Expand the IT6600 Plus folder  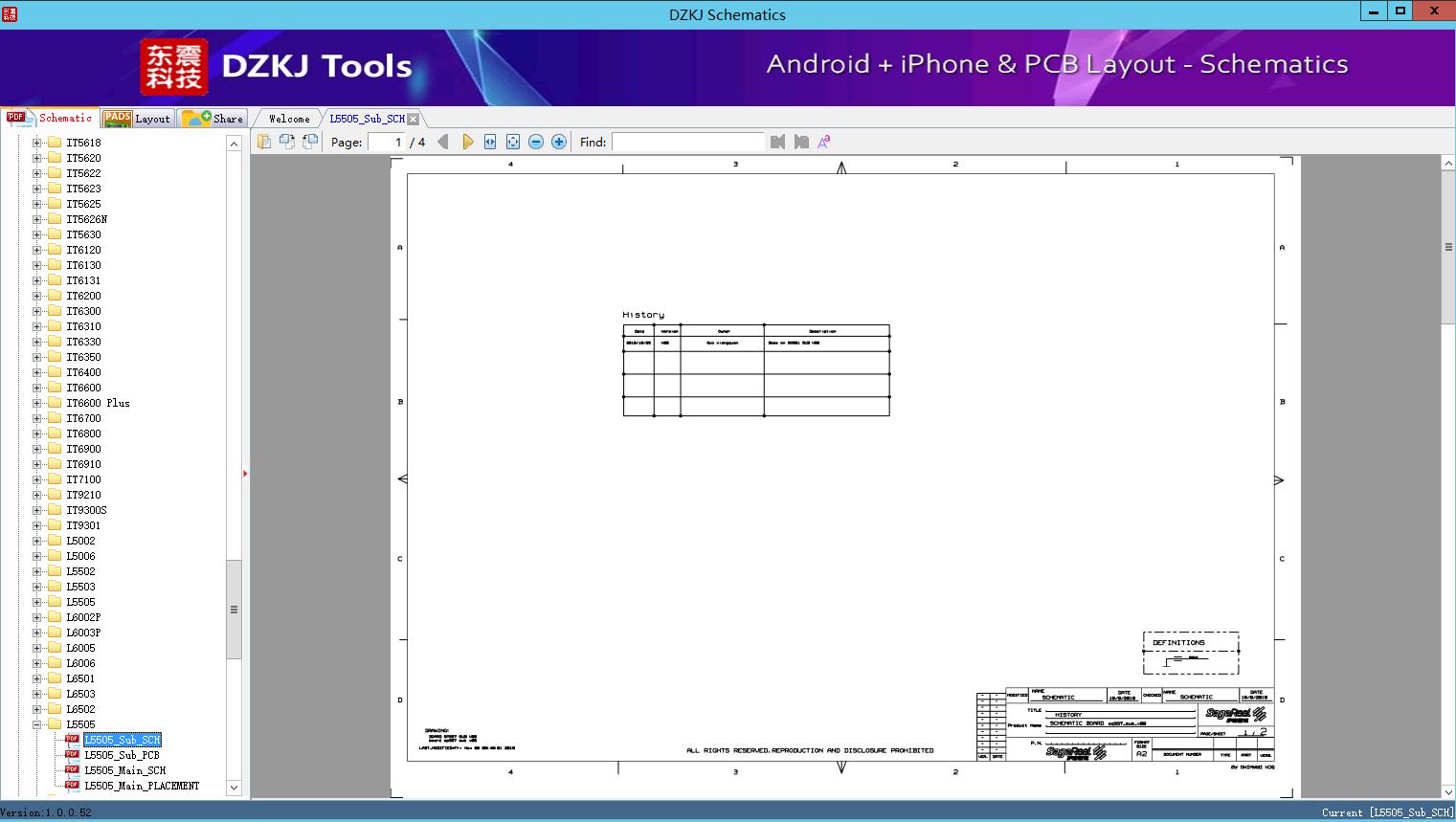click(x=37, y=403)
